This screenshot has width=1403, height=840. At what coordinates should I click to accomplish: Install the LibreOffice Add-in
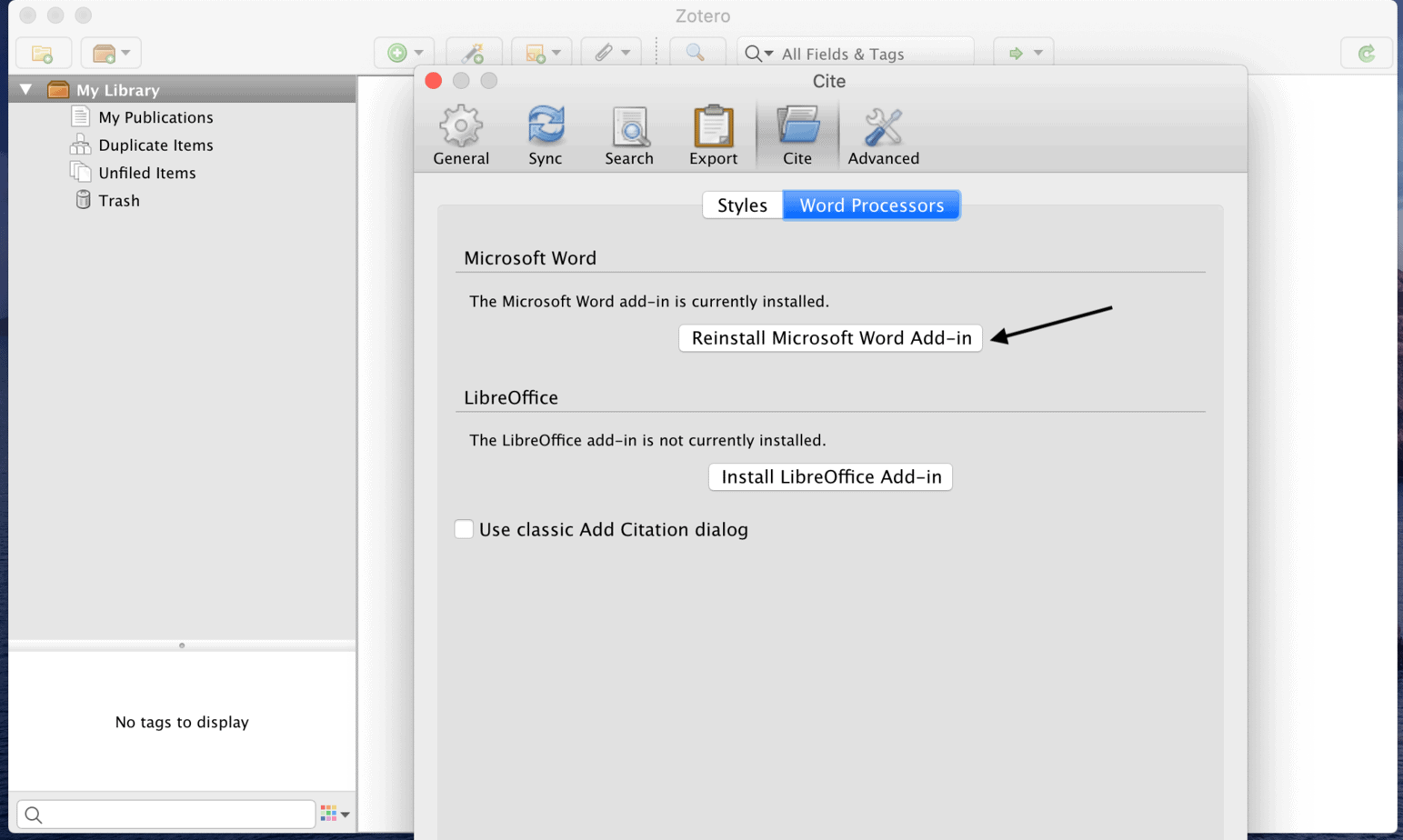828,476
